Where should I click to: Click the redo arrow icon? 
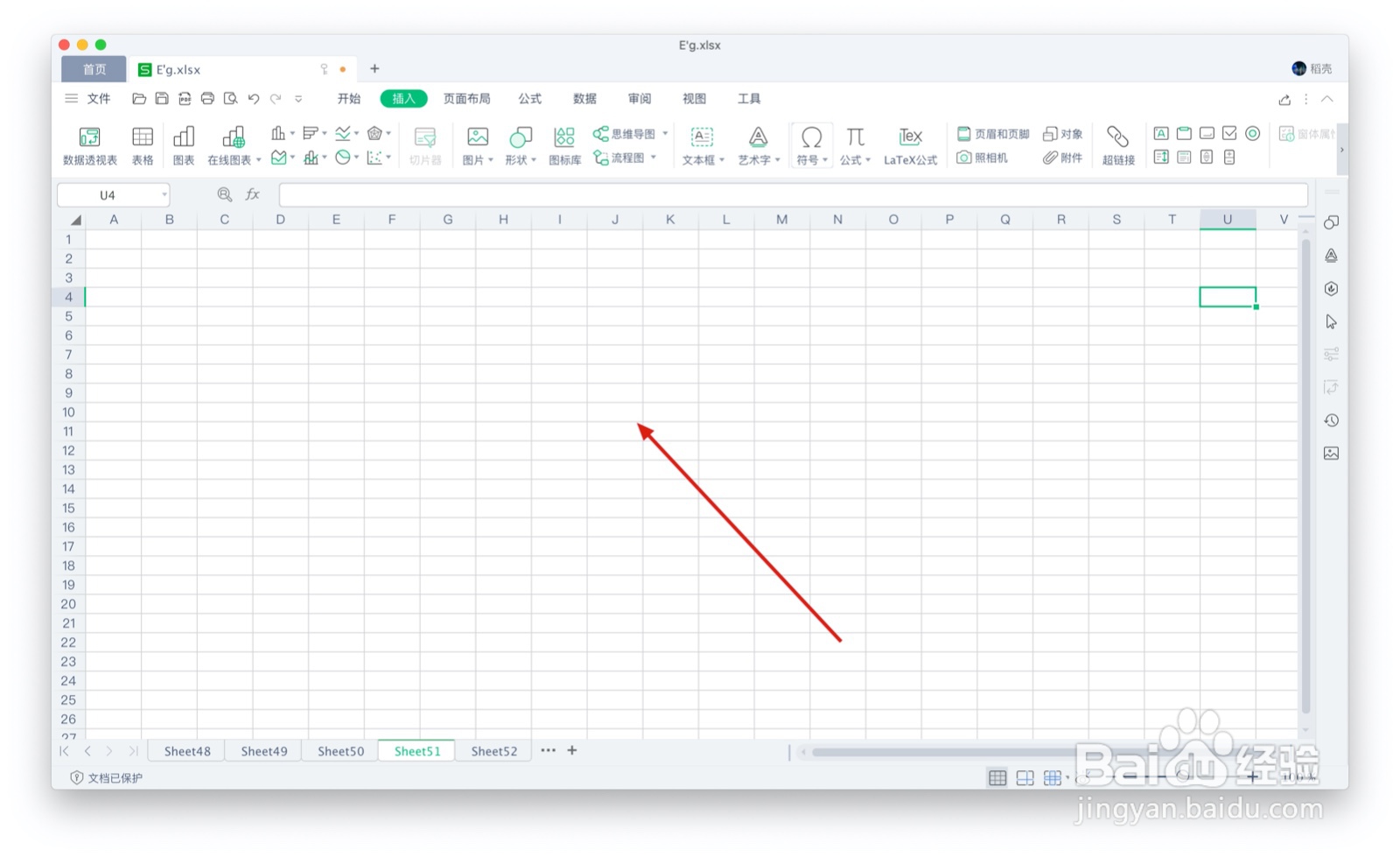(276, 99)
